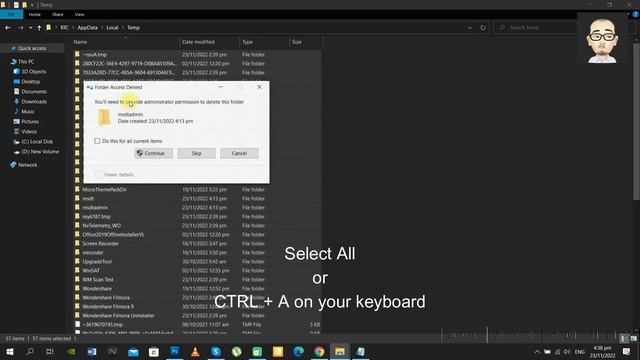This screenshot has height=360, width=640.
Task: Open (D:) New Volume in navigation pane
Action: click(40, 151)
